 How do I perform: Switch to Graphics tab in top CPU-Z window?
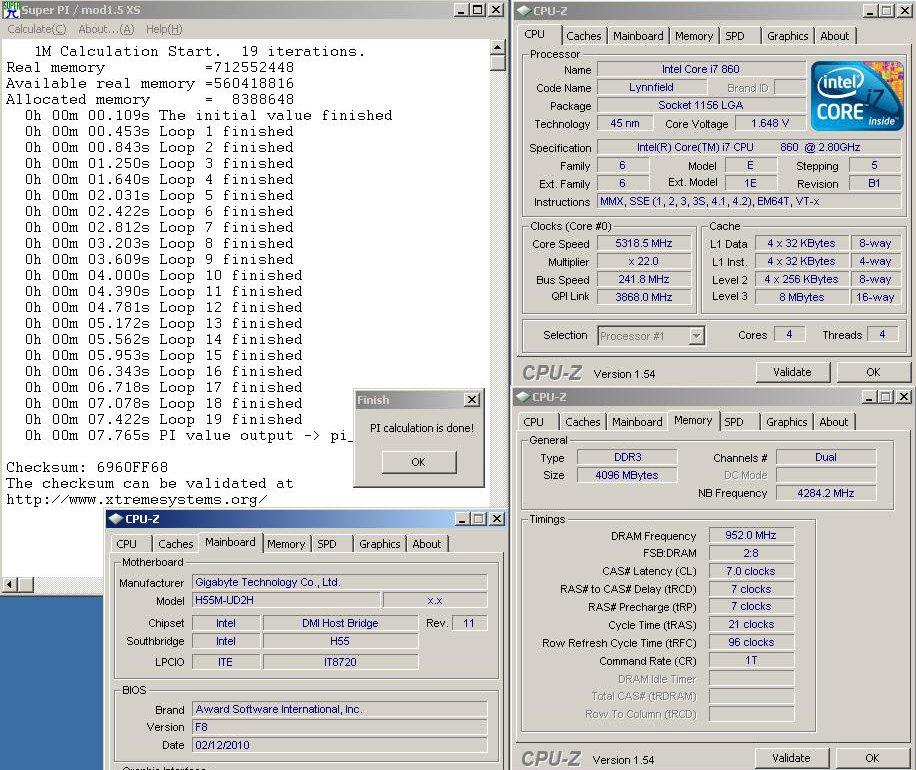click(x=787, y=36)
